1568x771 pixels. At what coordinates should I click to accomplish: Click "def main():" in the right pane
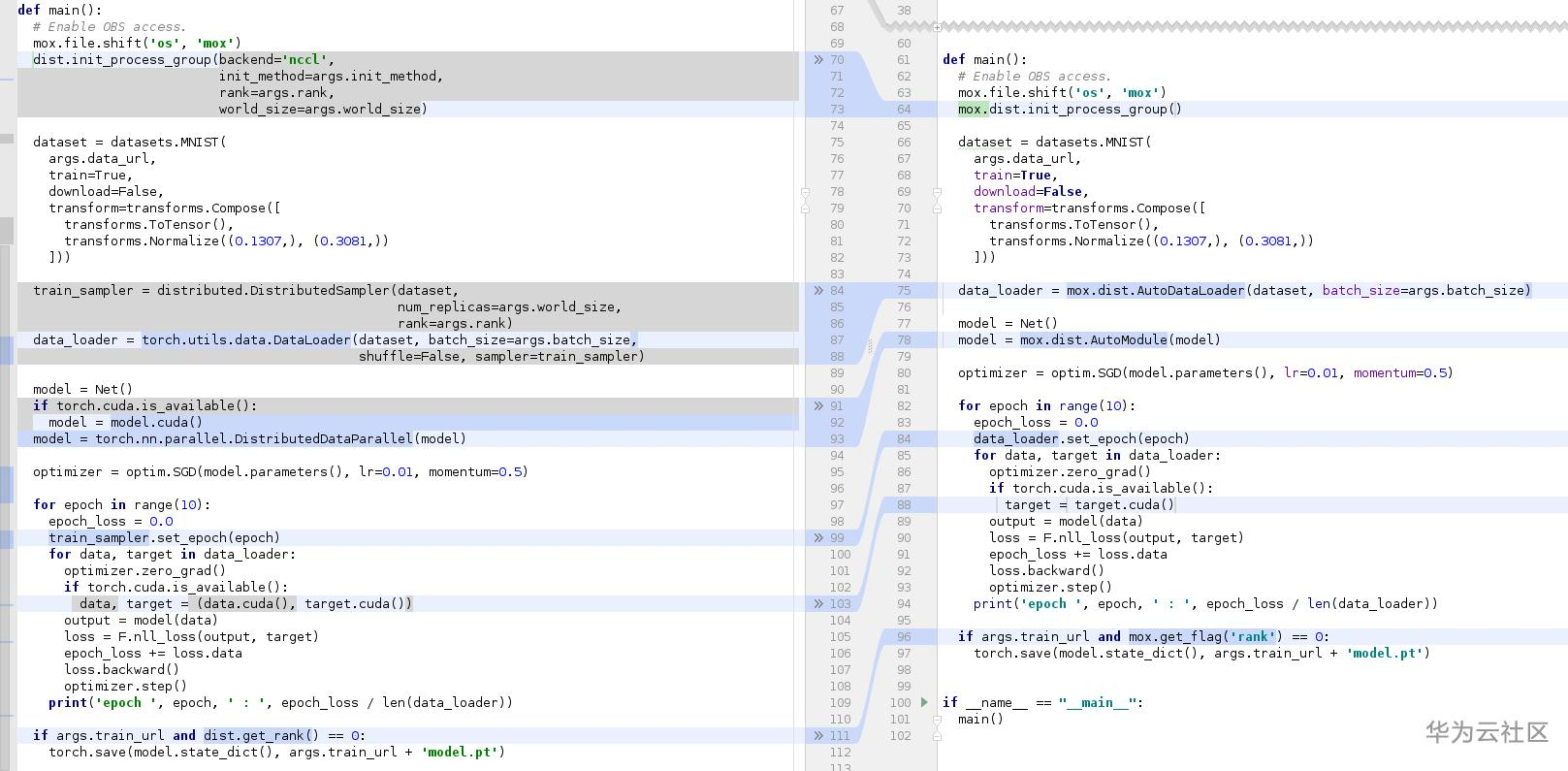pyautogui.click(x=984, y=60)
